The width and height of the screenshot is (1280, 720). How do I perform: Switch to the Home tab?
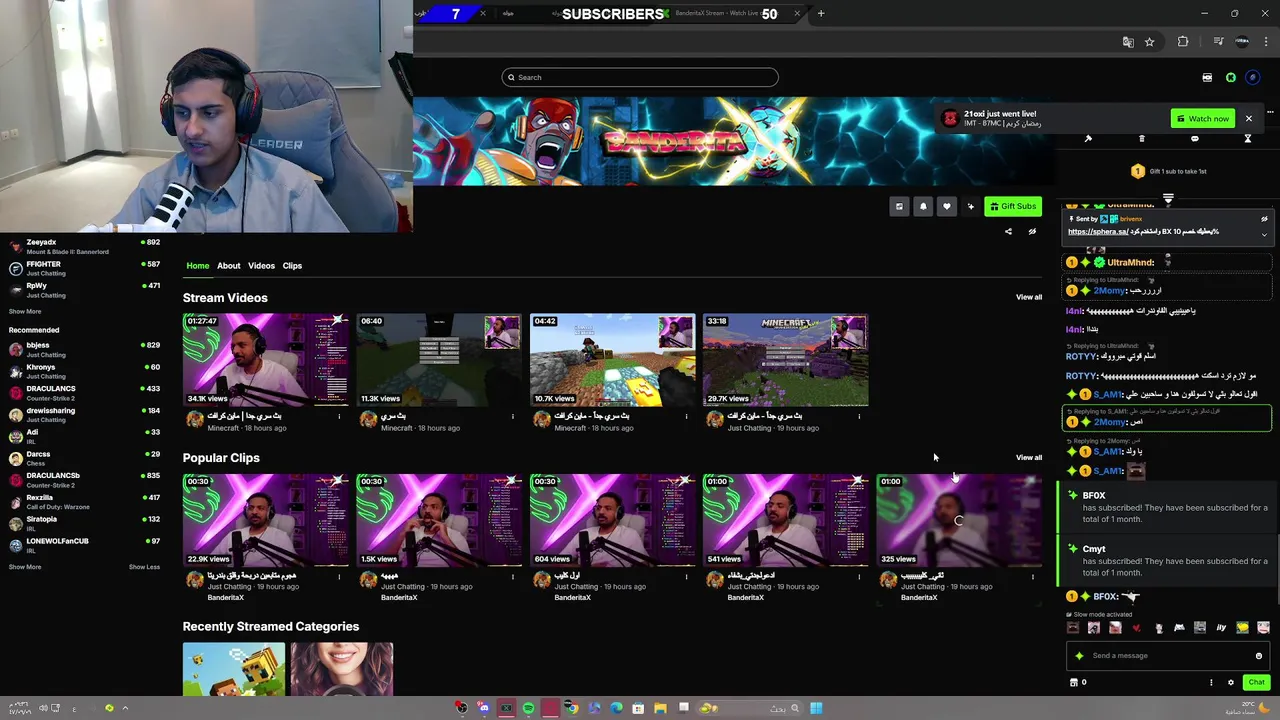(197, 266)
